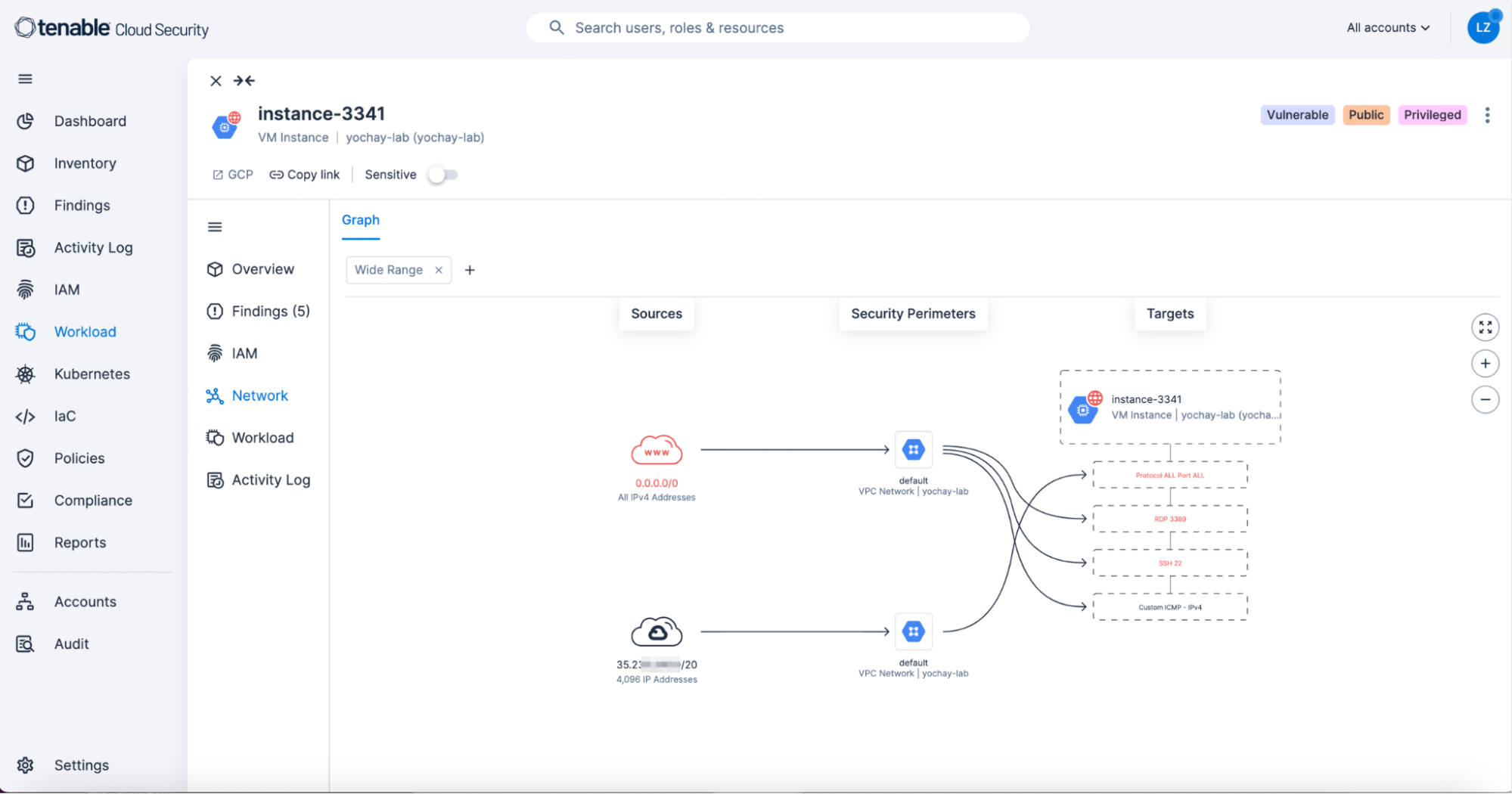This screenshot has width=1512, height=794.
Task: Open the GCP console link
Action: click(232, 174)
